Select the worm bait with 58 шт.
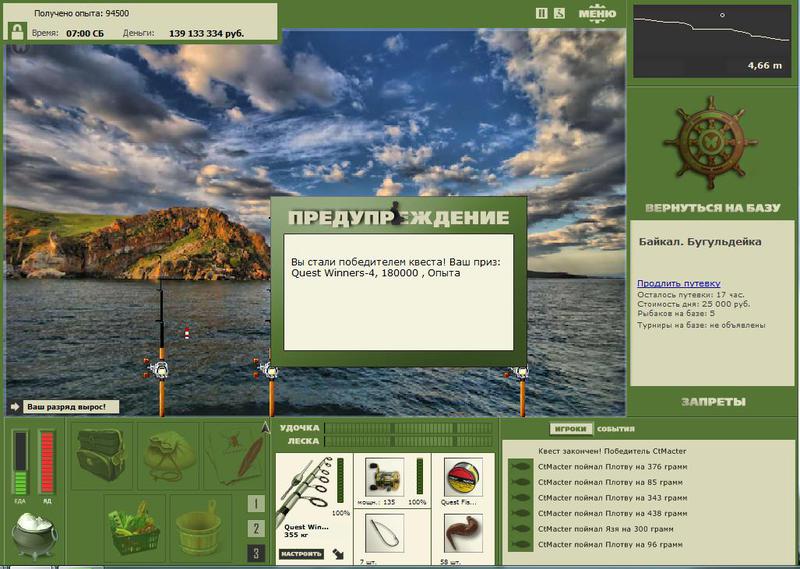This screenshot has height=569, width=800. pos(463,533)
